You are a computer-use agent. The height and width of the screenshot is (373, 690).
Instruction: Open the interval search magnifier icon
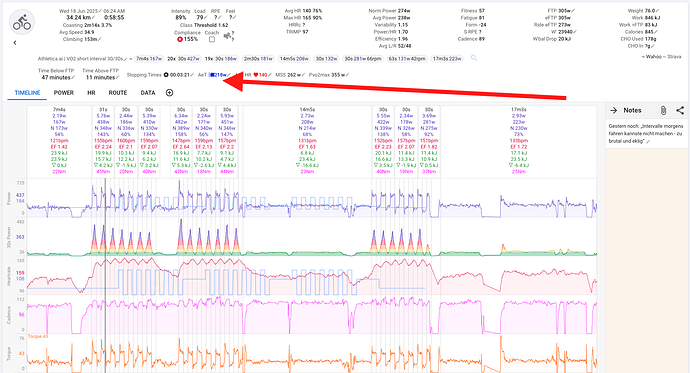click(x=474, y=58)
